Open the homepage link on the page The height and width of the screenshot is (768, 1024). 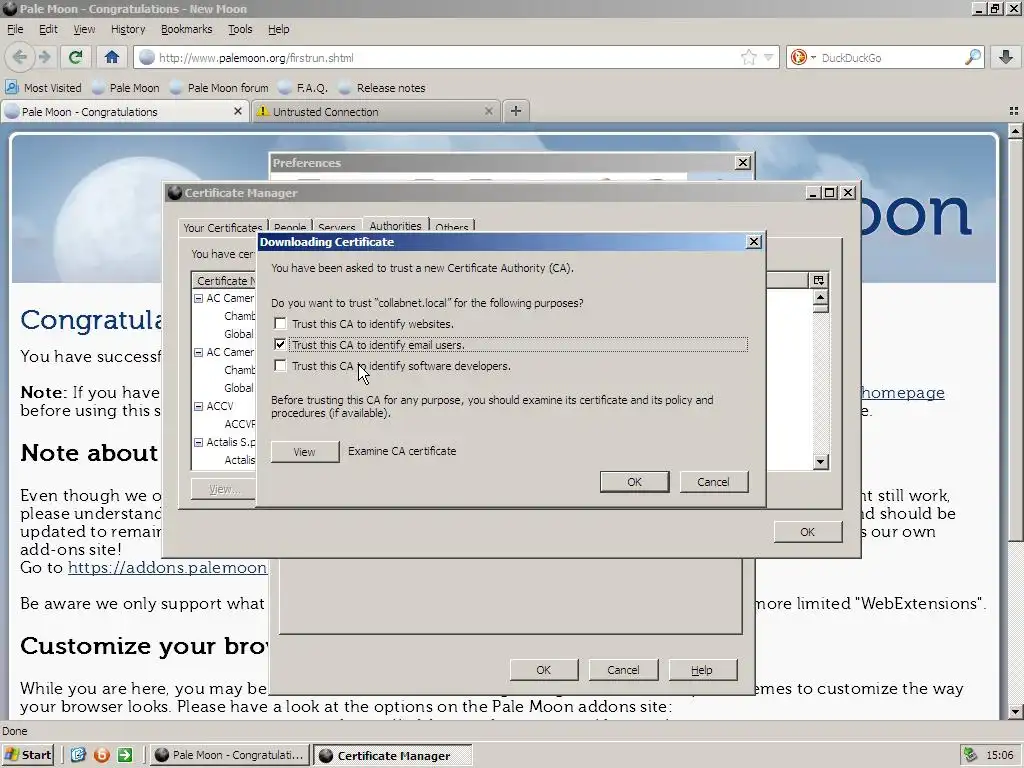[x=903, y=392]
